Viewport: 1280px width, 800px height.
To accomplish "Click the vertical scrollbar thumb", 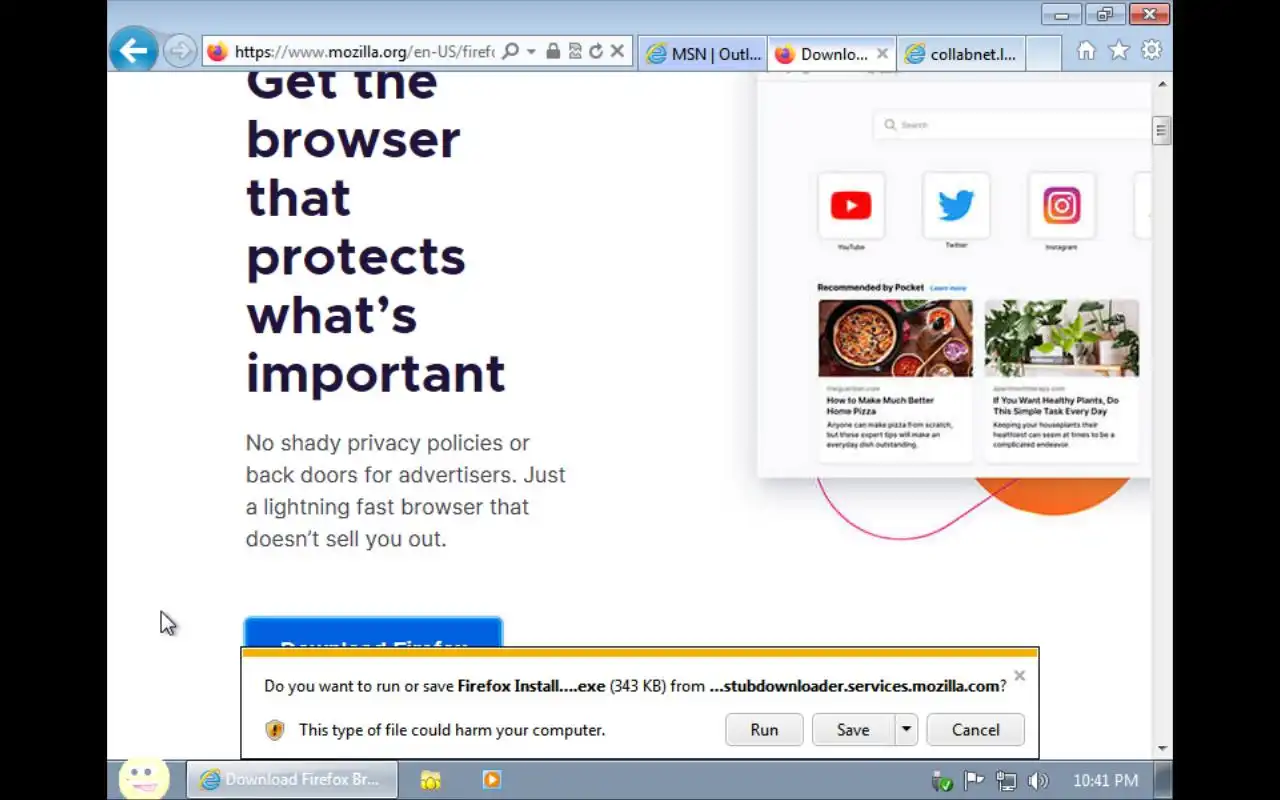I will coord(1161,131).
